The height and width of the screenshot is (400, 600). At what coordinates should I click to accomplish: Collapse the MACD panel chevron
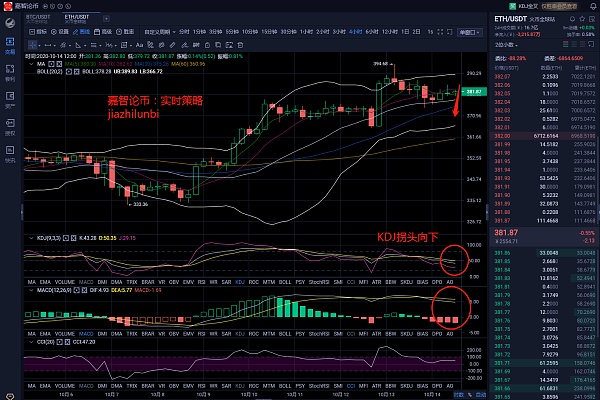31,291
